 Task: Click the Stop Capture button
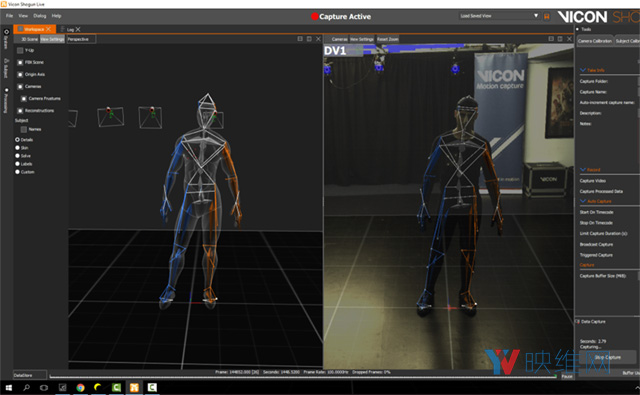(607, 357)
